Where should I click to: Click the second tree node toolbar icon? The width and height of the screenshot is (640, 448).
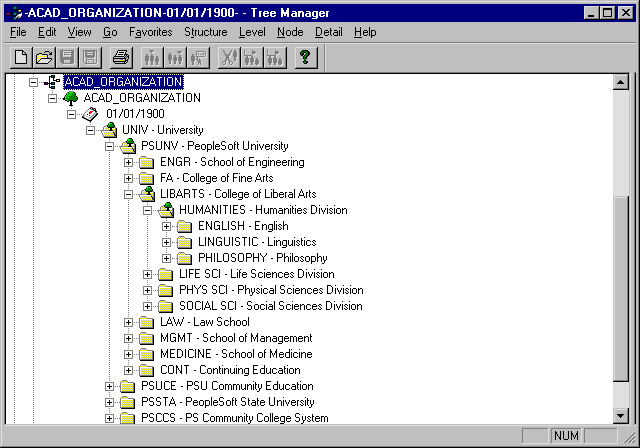click(175, 57)
